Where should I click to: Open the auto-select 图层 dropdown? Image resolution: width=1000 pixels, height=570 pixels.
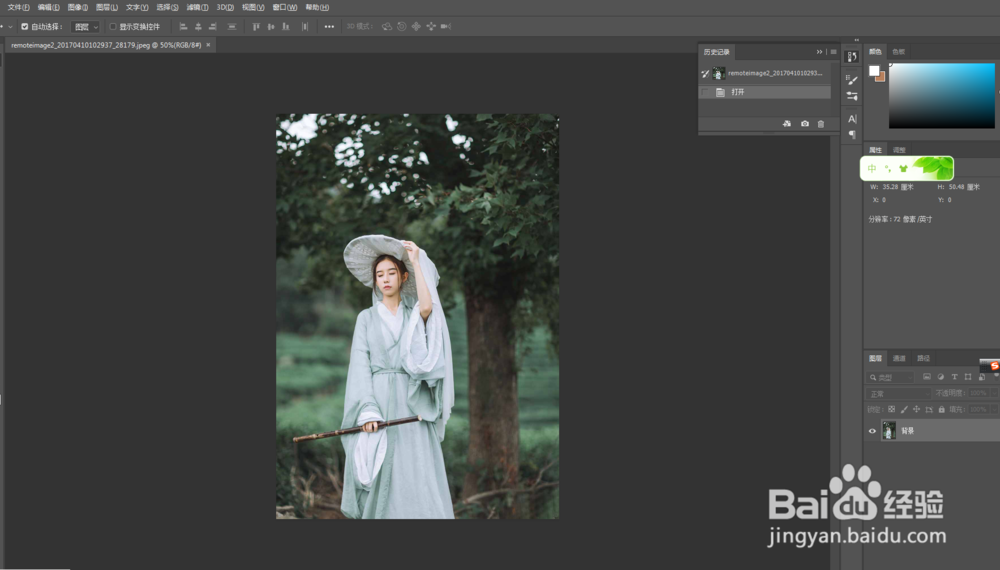85,27
